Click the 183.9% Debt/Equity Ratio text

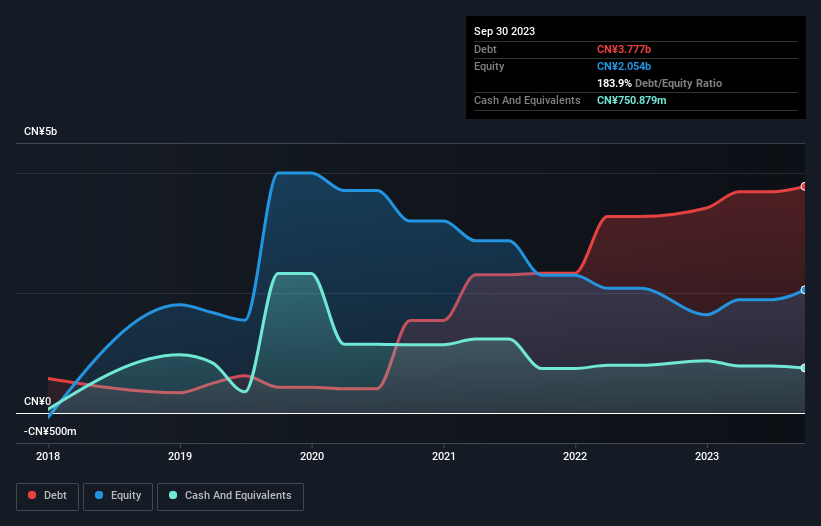coord(659,83)
